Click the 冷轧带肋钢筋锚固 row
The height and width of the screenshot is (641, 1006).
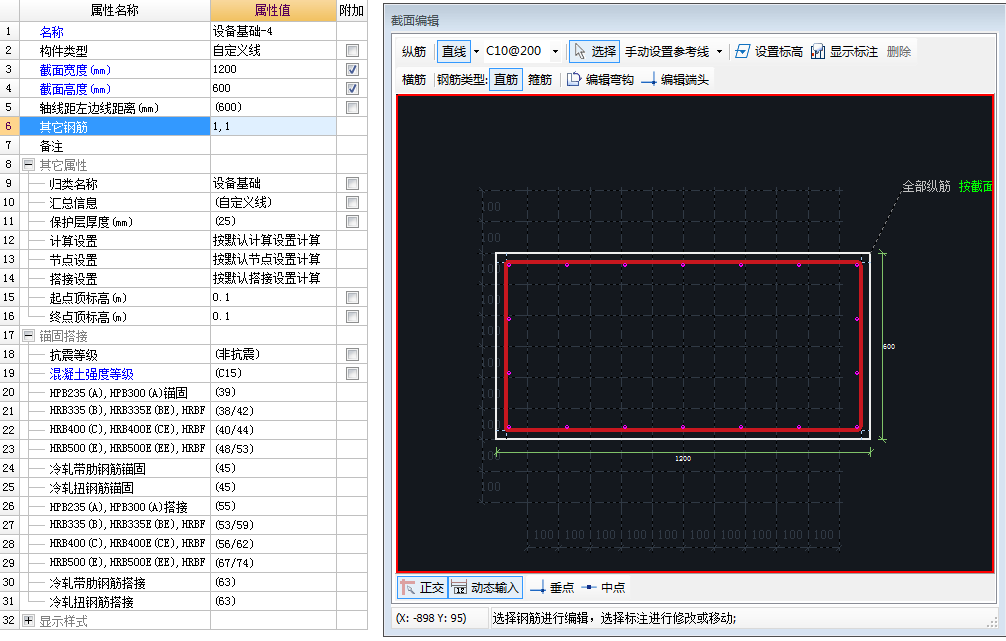click(x=183, y=468)
